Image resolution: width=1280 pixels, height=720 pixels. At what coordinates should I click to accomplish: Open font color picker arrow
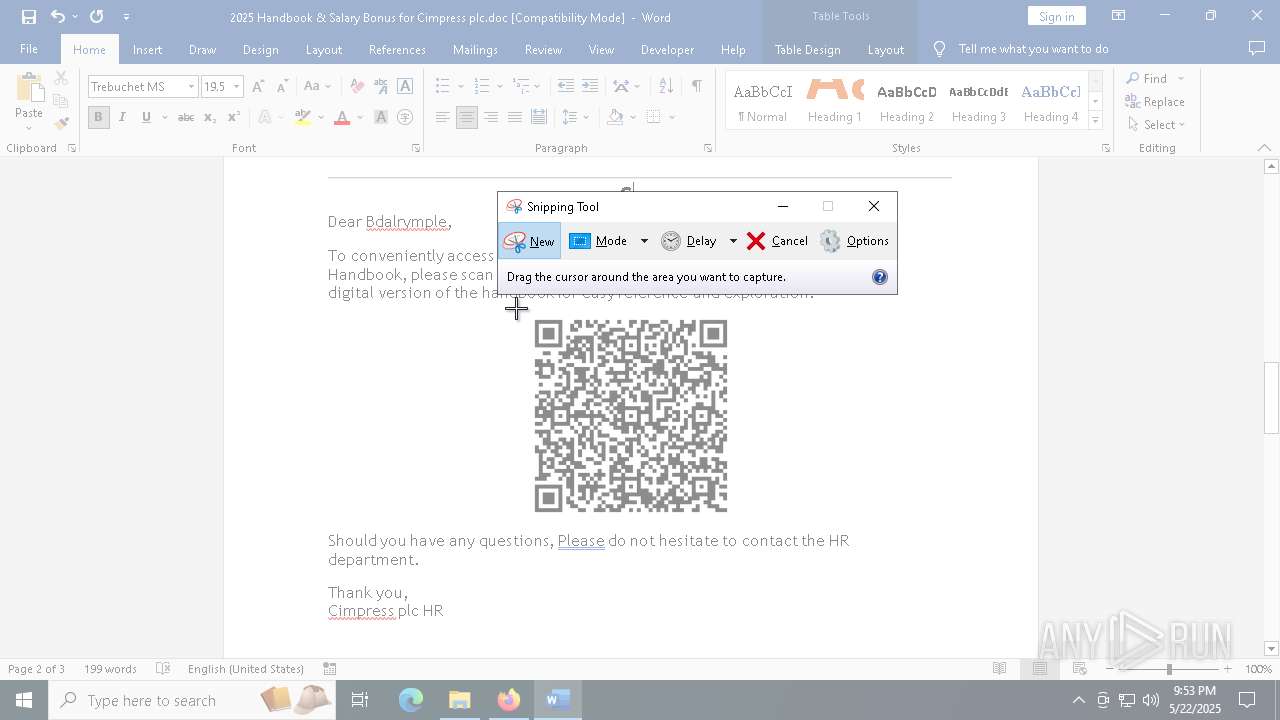361,117
